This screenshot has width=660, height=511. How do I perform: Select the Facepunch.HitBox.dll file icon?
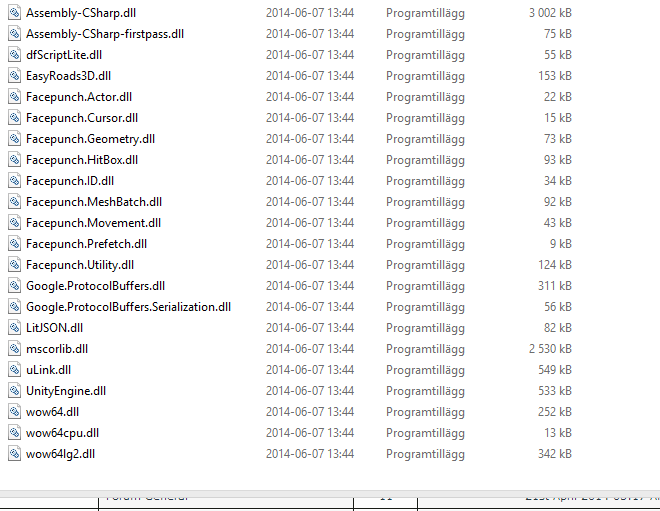(x=14, y=160)
